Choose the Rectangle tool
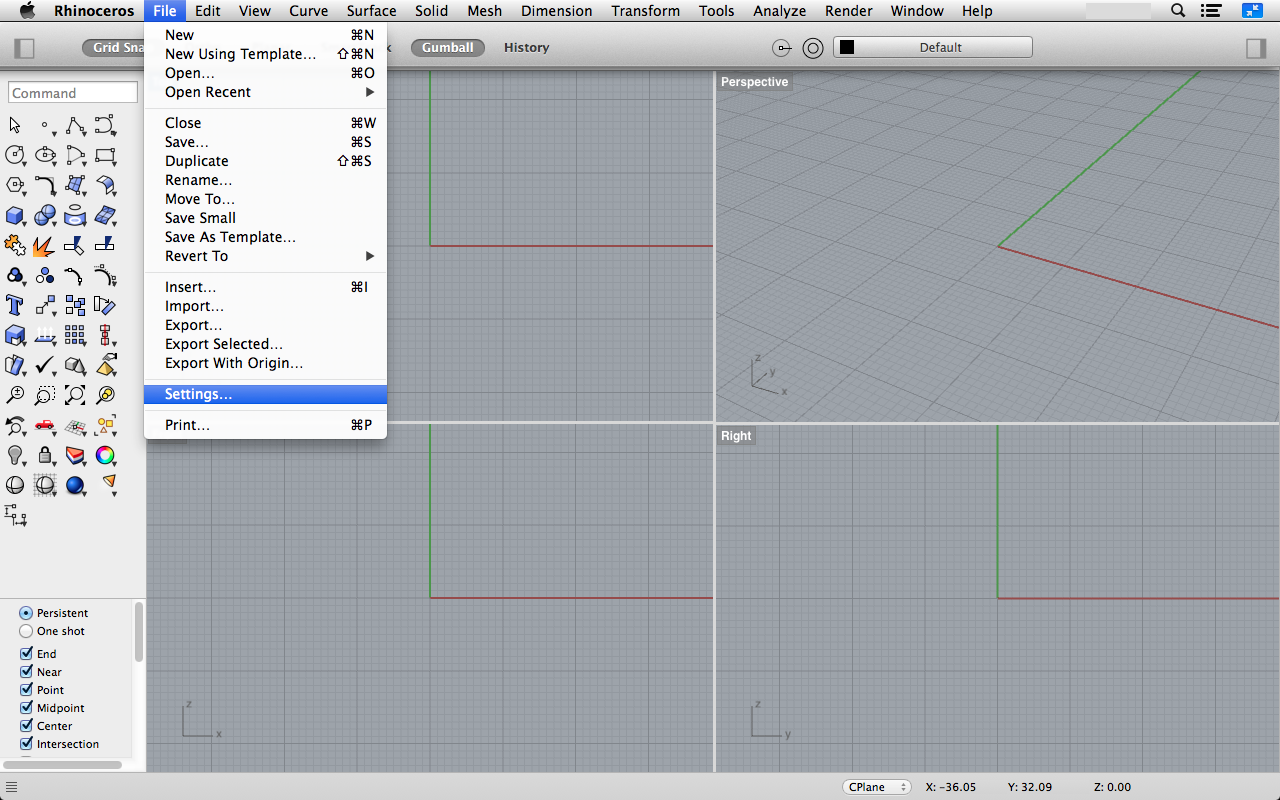 tap(105, 155)
